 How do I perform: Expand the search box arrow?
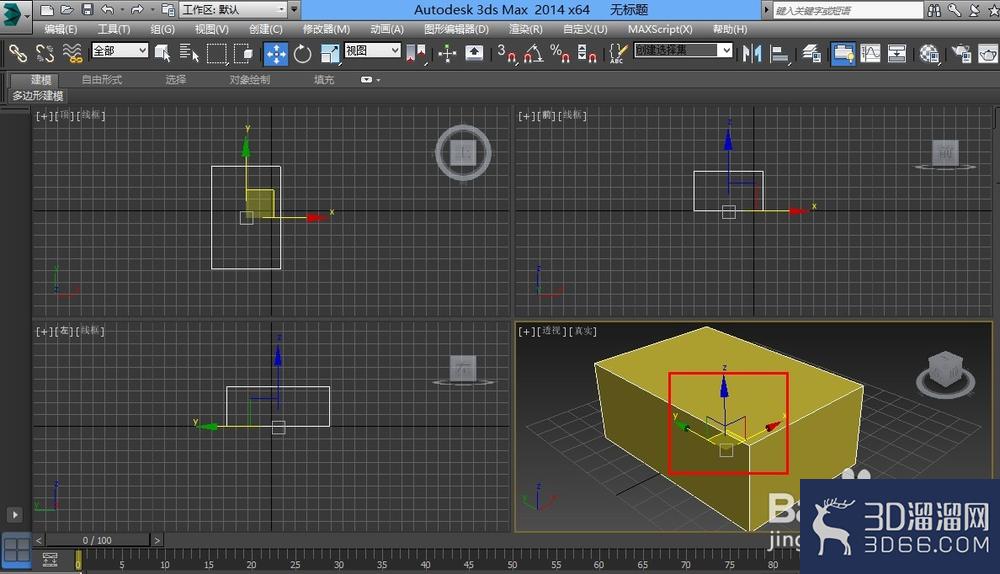767,10
